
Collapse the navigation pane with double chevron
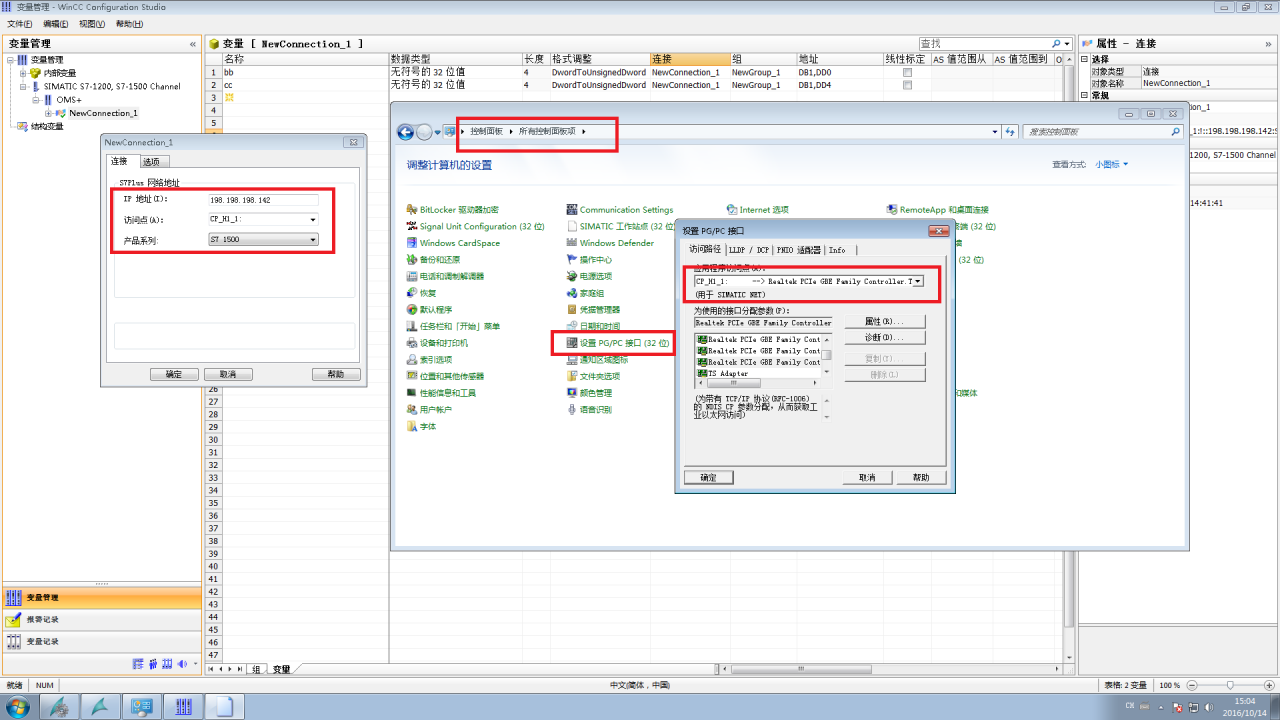pos(193,44)
